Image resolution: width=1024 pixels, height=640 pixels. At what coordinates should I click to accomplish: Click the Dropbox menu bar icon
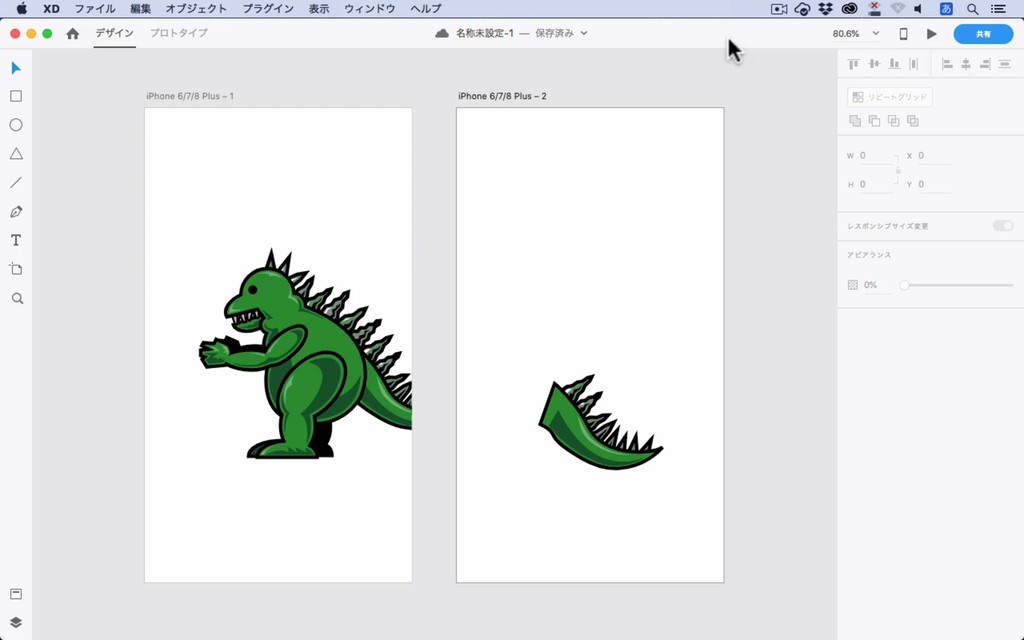tap(825, 8)
